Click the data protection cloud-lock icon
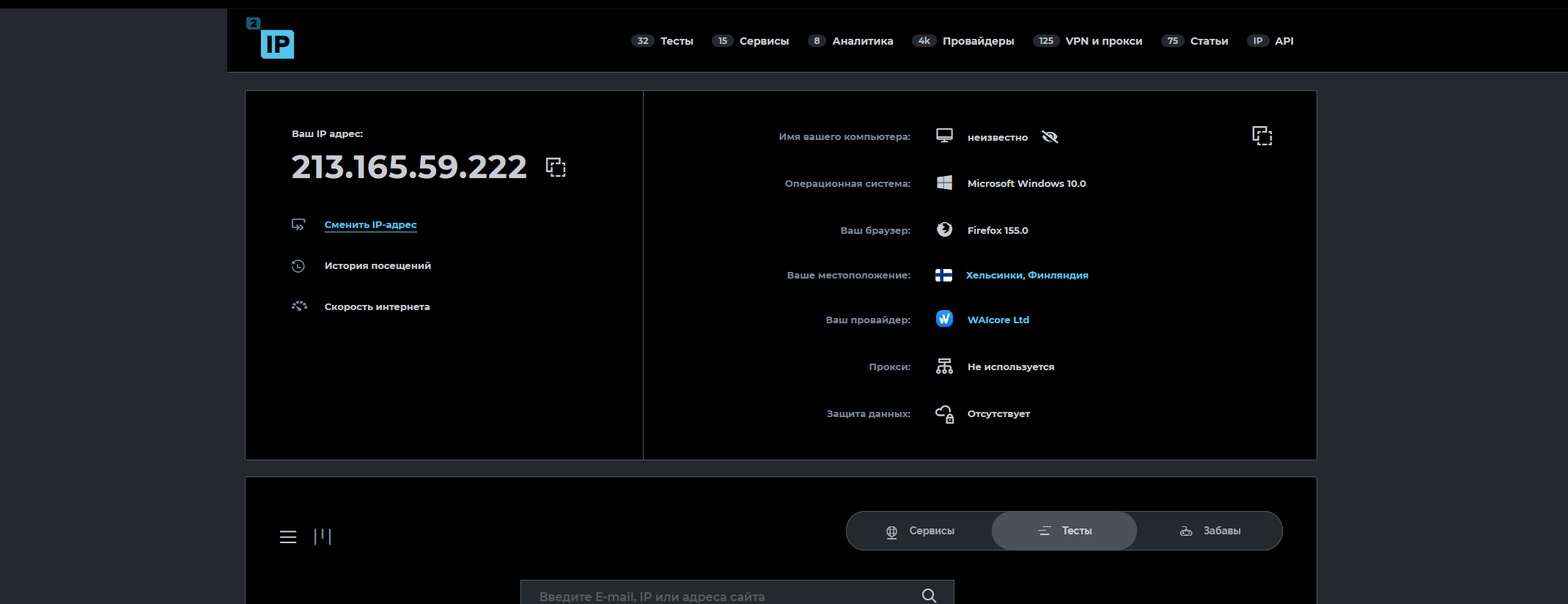 click(x=944, y=414)
